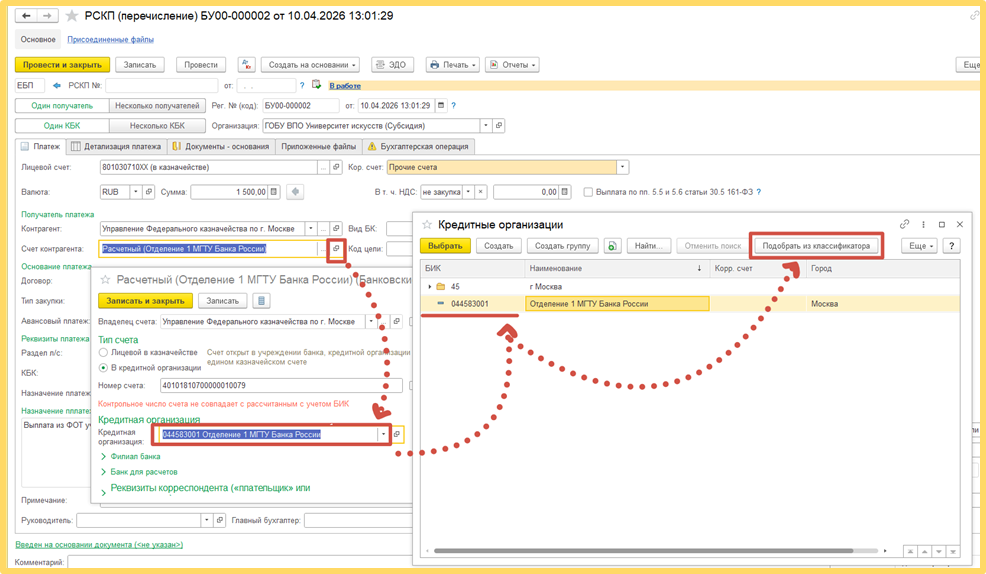Go back with the left arrow button
This screenshot has height=574, width=986.
click(26, 16)
